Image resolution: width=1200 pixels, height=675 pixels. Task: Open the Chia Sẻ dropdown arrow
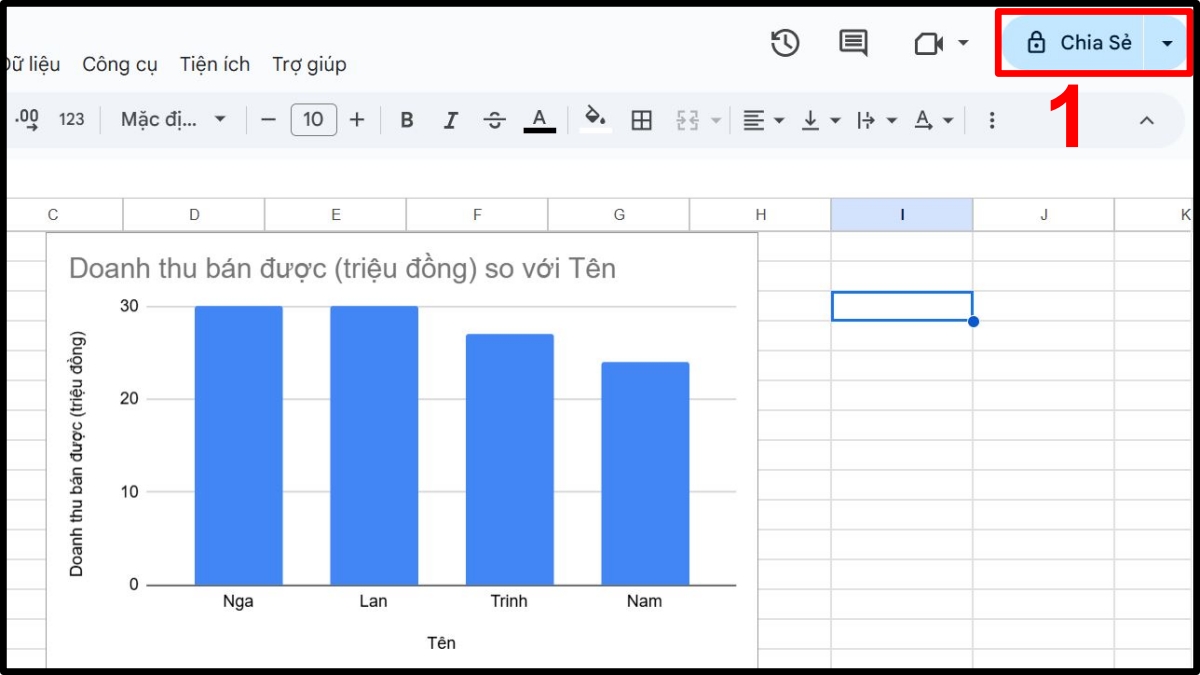point(1166,42)
